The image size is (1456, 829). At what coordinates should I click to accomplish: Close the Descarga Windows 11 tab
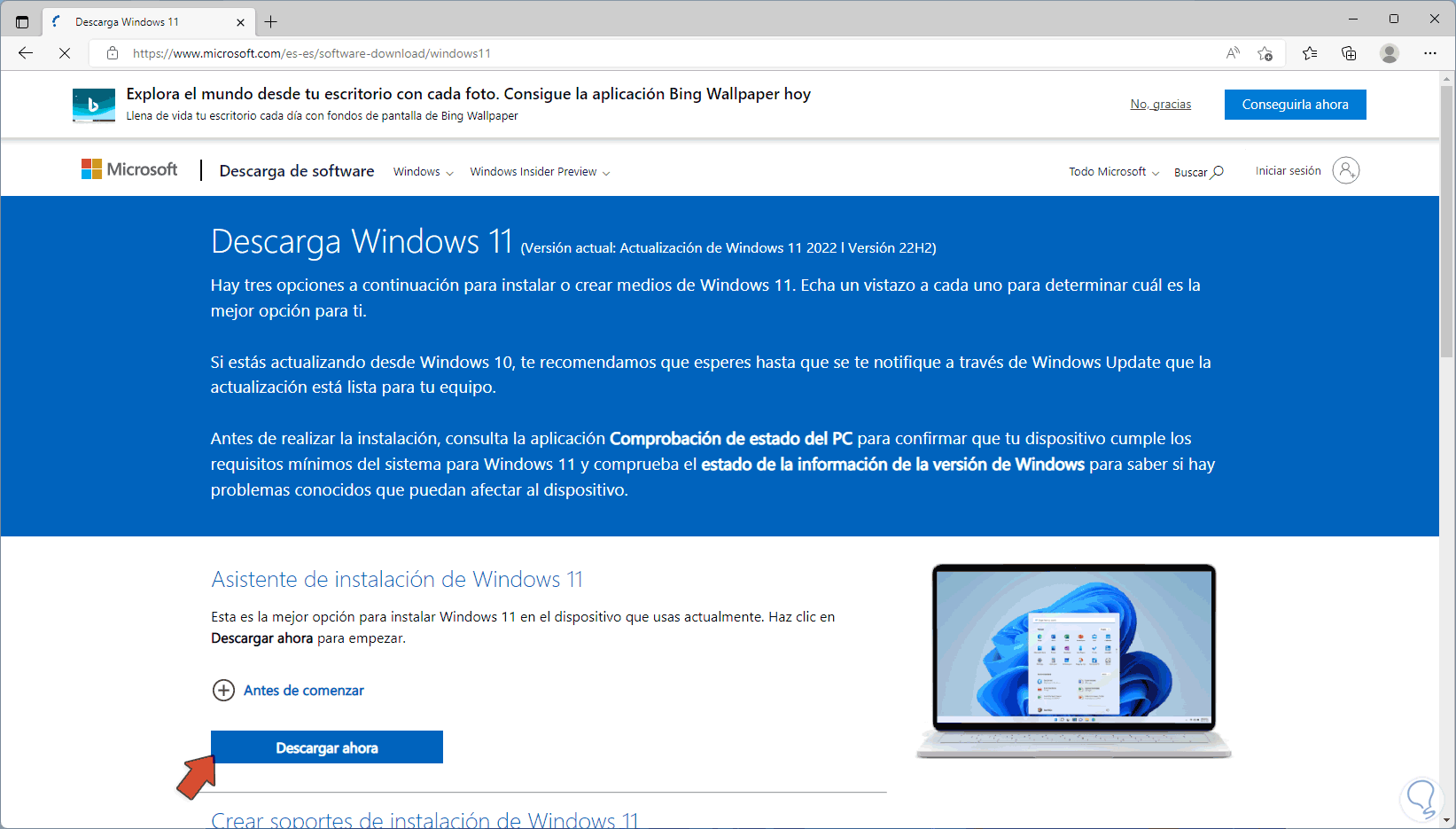point(241,22)
